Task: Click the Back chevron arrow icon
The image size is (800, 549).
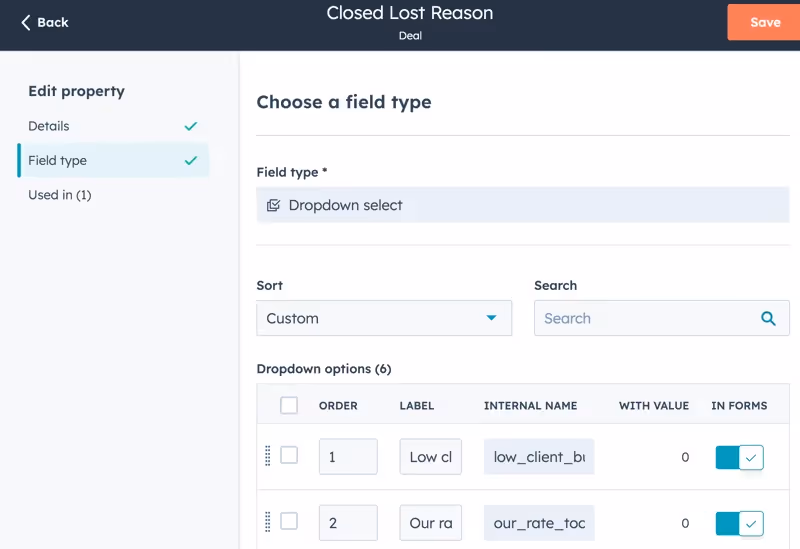Action: coord(26,22)
